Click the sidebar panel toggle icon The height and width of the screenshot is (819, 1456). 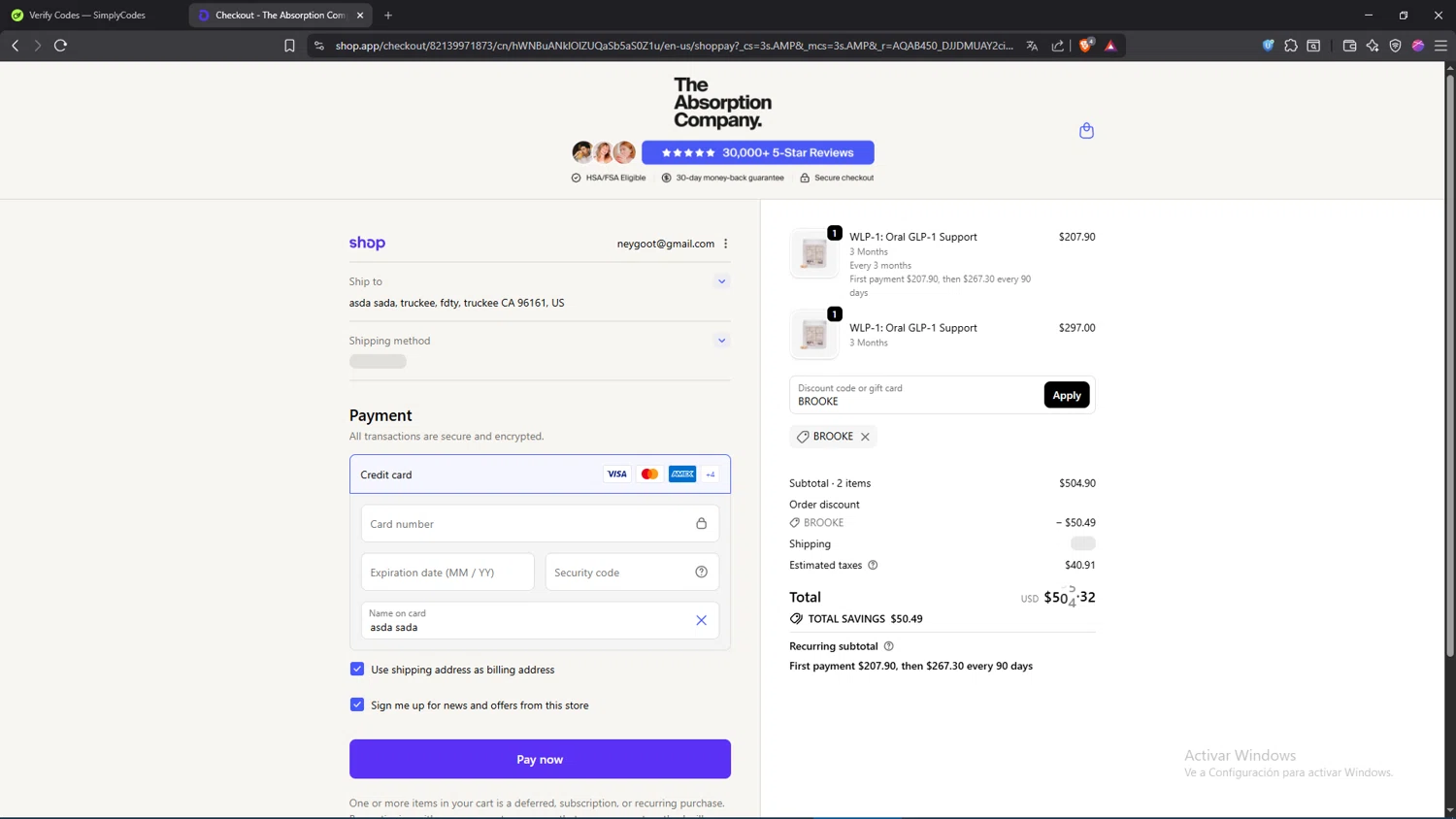point(1313,46)
